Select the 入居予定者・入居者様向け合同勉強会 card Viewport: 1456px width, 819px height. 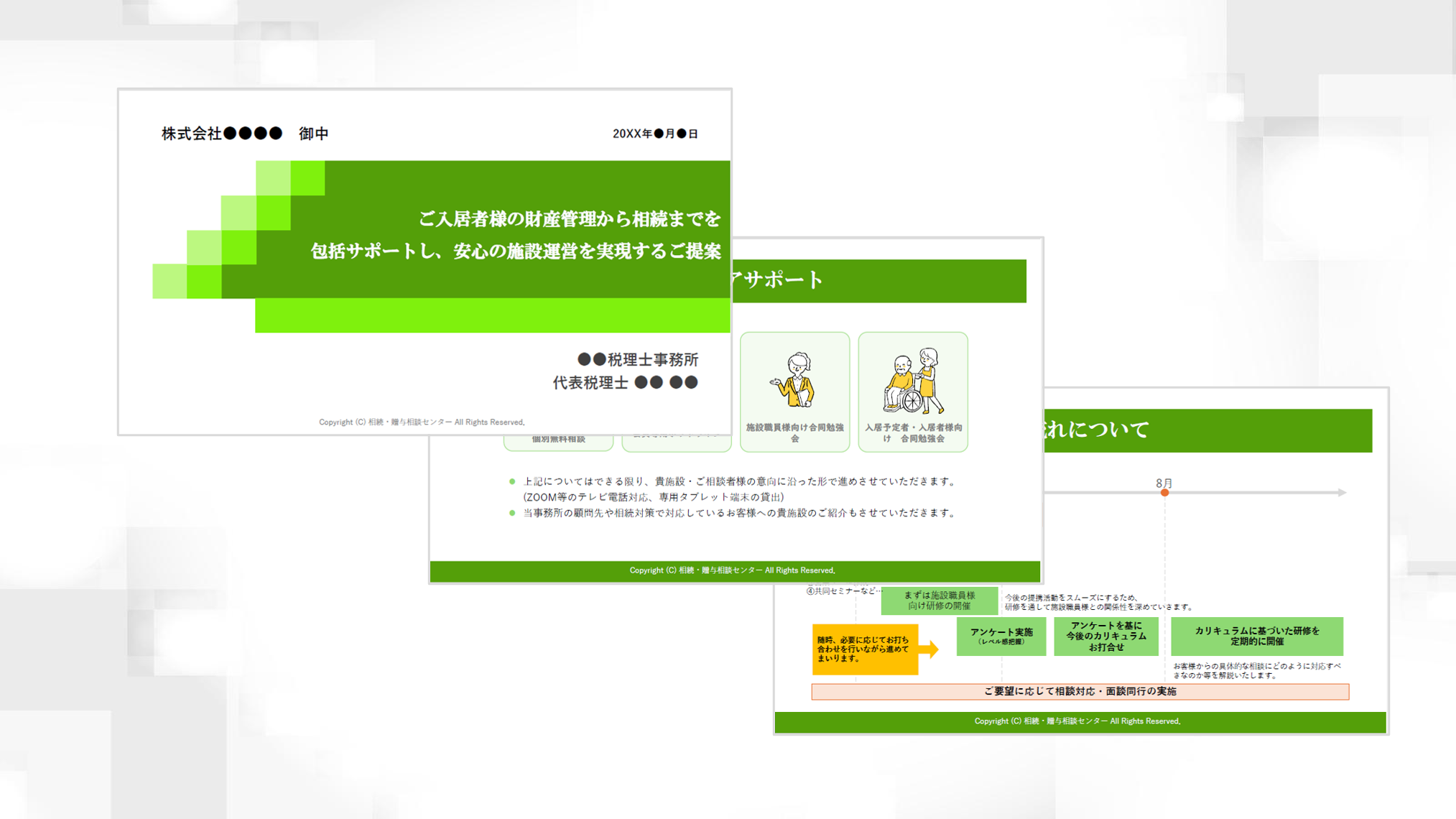pyautogui.click(x=913, y=432)
